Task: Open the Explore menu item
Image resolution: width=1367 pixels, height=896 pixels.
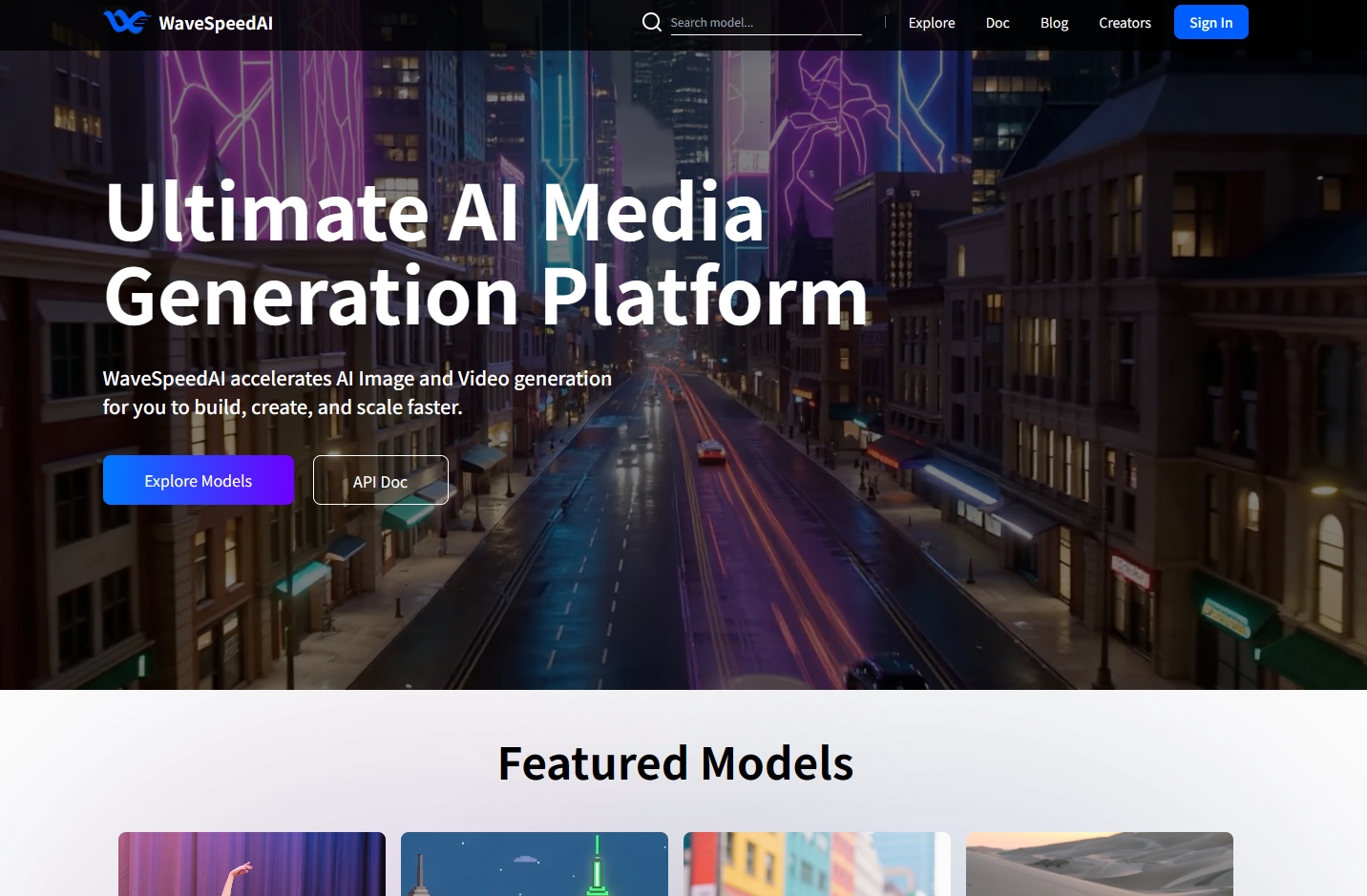Action: [932, 23]
